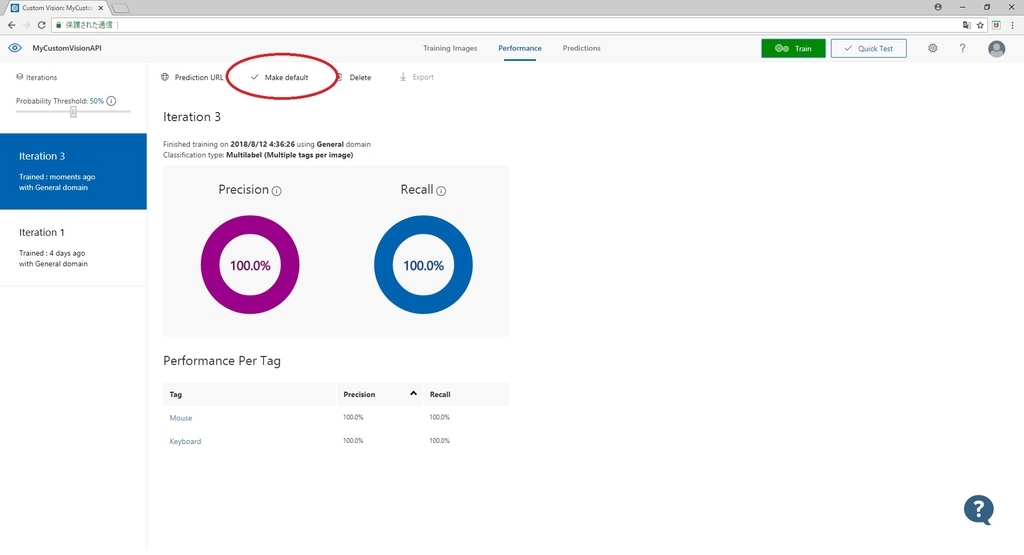Open the Keyboard tag link
Image resolution: width=1024 pixels, height=555 pixels.
[x=185, y=441]
